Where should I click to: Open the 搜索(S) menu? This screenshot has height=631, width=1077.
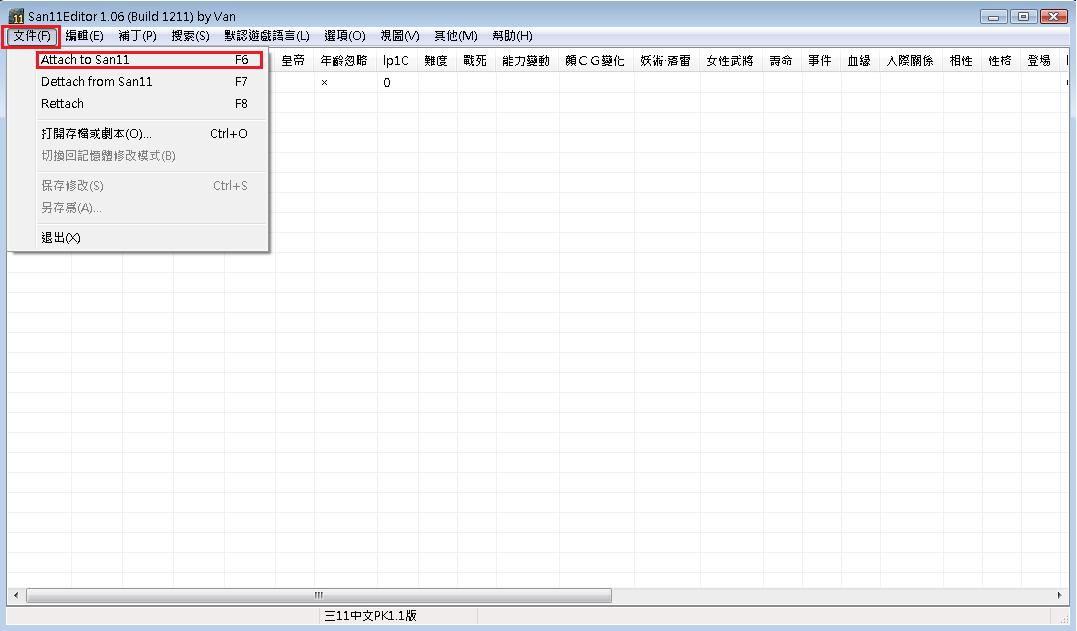(x=190, y=36)
